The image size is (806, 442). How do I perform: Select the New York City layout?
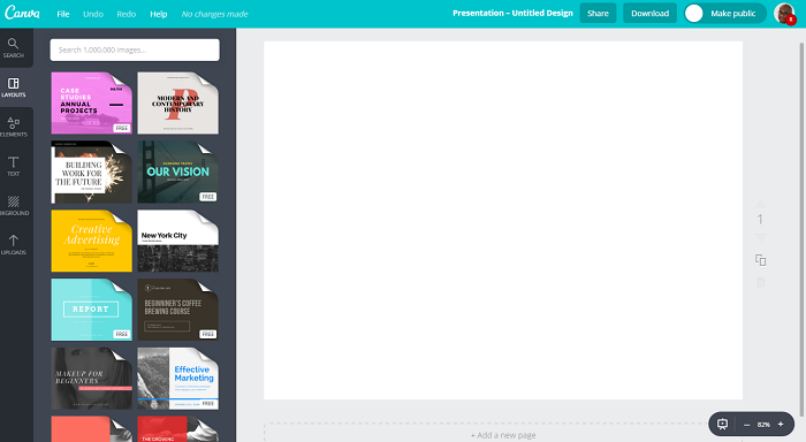178,241
